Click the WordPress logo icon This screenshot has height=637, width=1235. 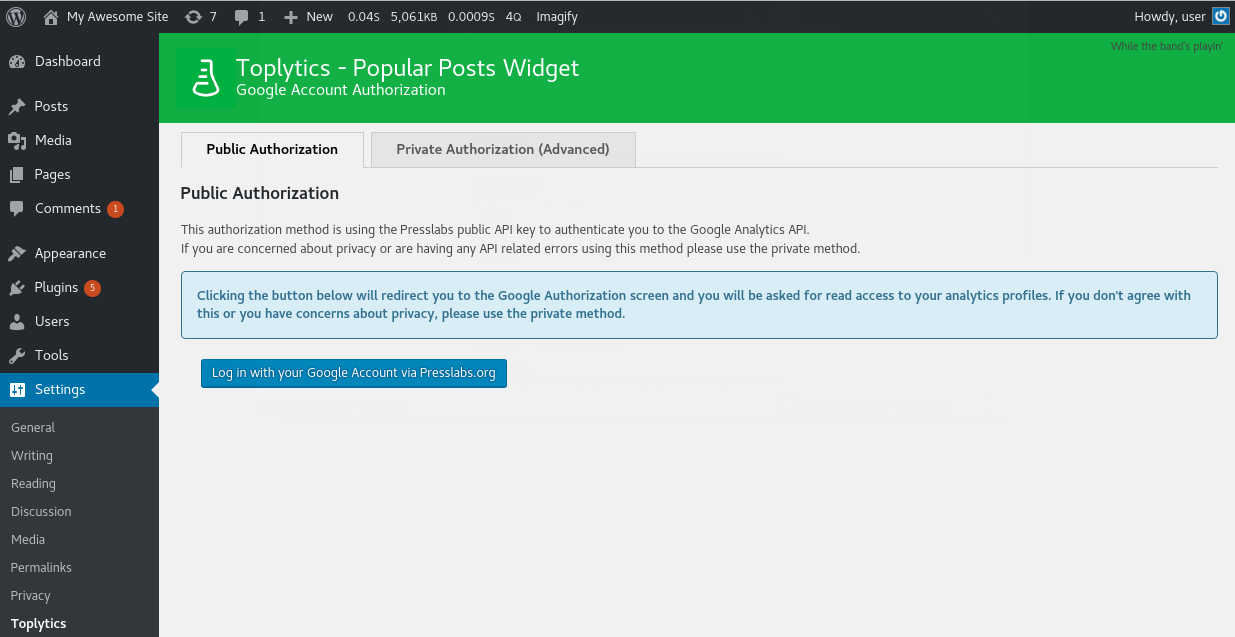(16, 16)
